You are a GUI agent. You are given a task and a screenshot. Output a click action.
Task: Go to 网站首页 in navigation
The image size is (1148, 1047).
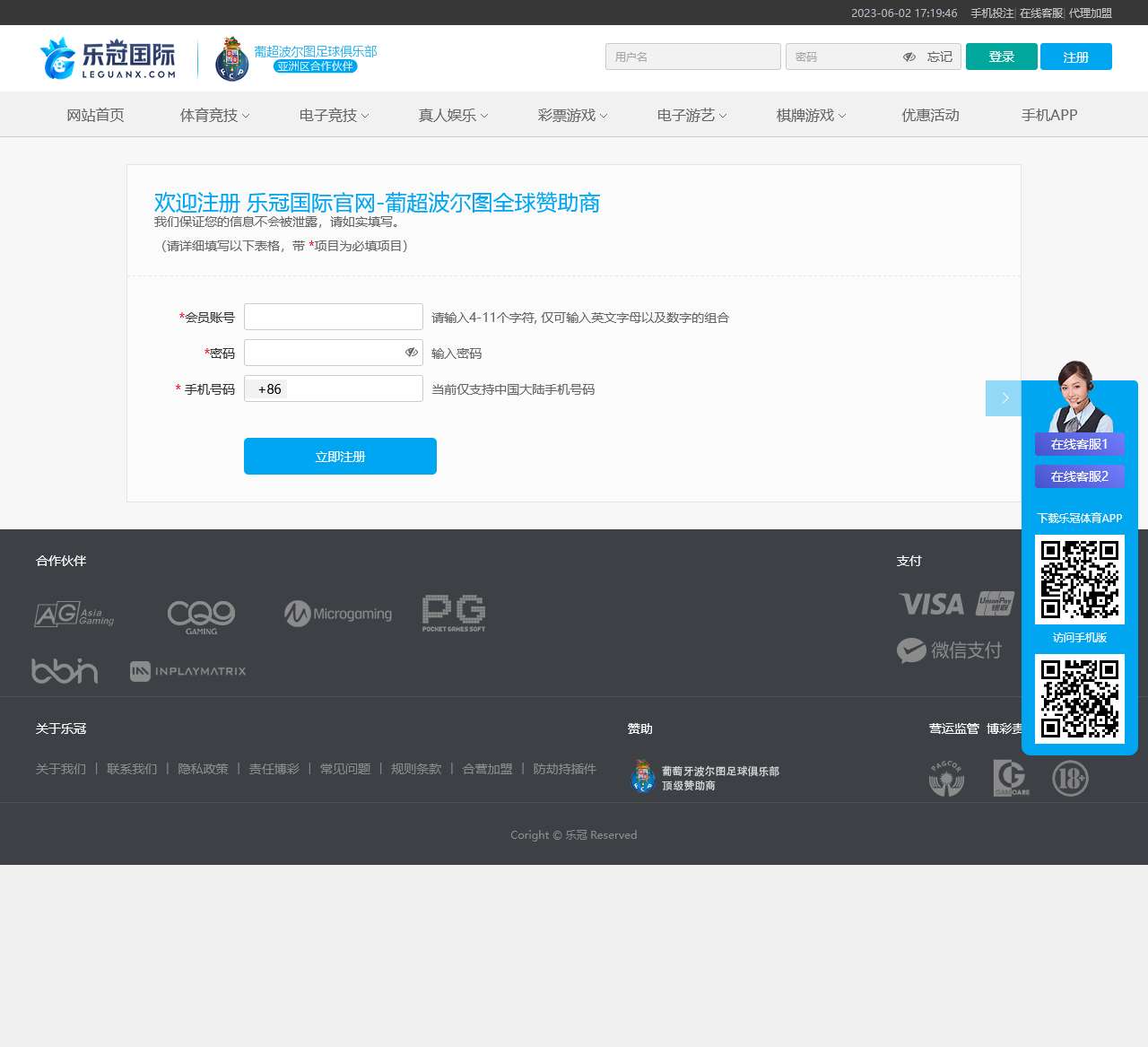pos(95,115)
